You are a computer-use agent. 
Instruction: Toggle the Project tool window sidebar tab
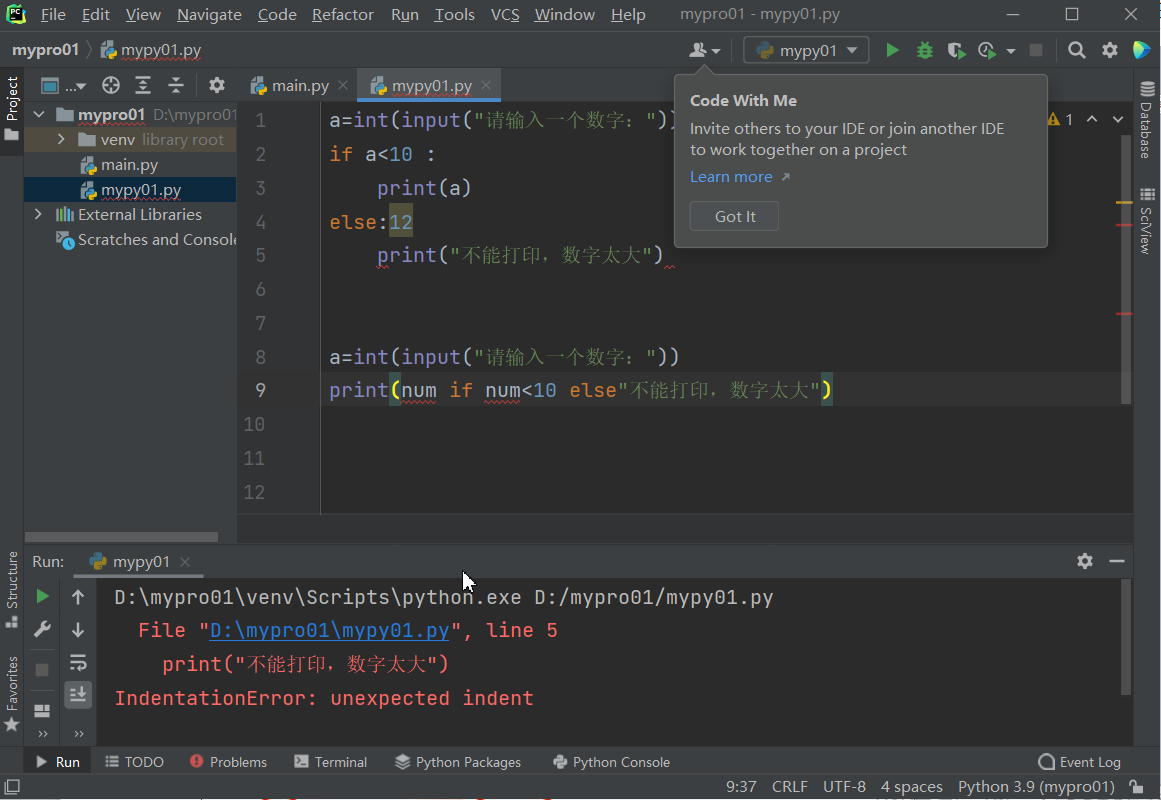12,108
